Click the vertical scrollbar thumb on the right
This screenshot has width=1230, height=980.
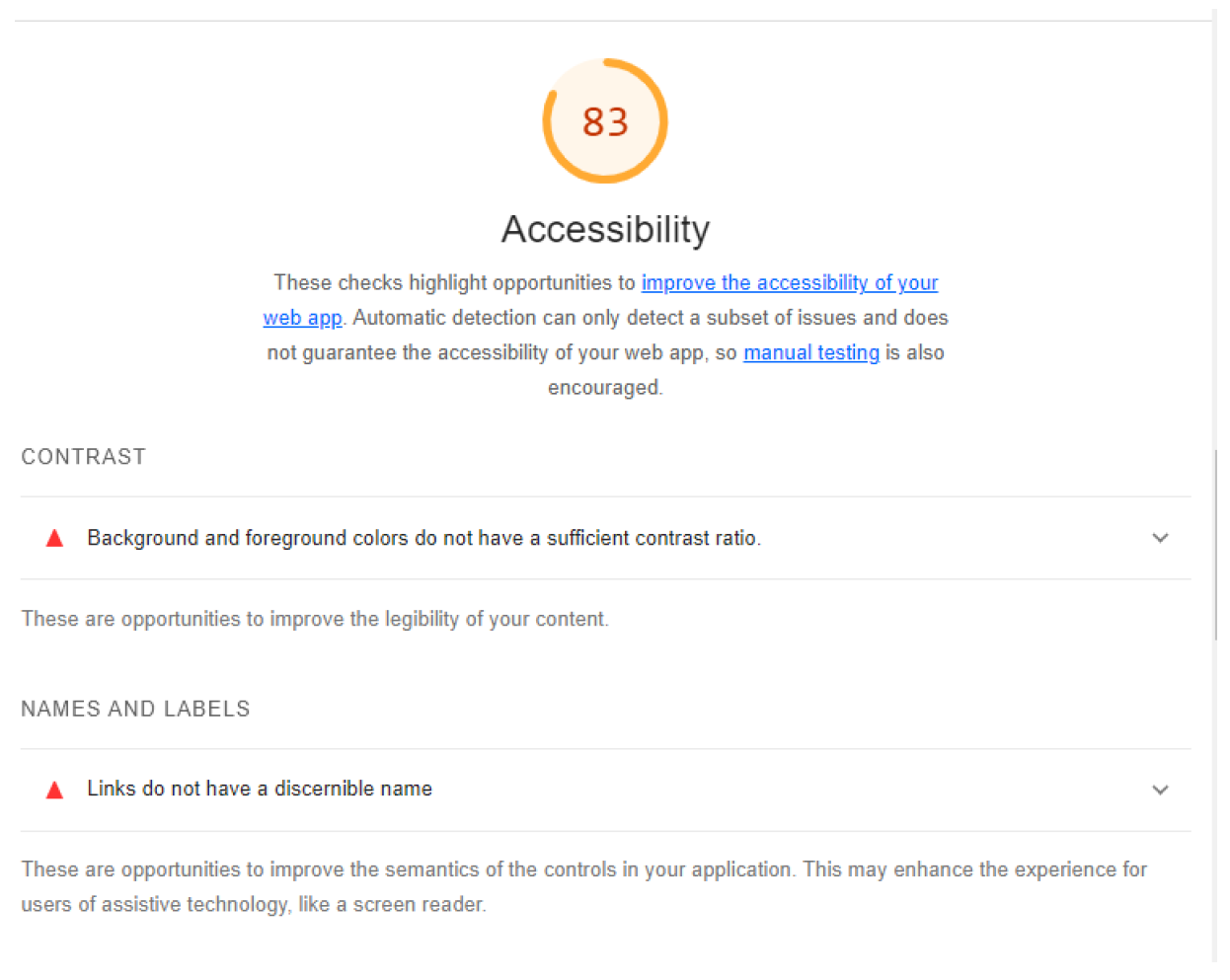[x=1215, y=545]
